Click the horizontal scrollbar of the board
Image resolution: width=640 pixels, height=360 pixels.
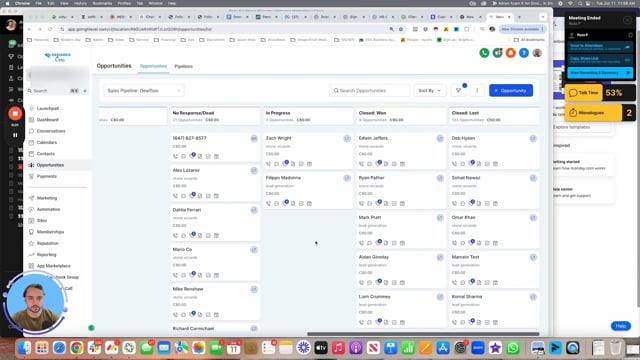423,334
